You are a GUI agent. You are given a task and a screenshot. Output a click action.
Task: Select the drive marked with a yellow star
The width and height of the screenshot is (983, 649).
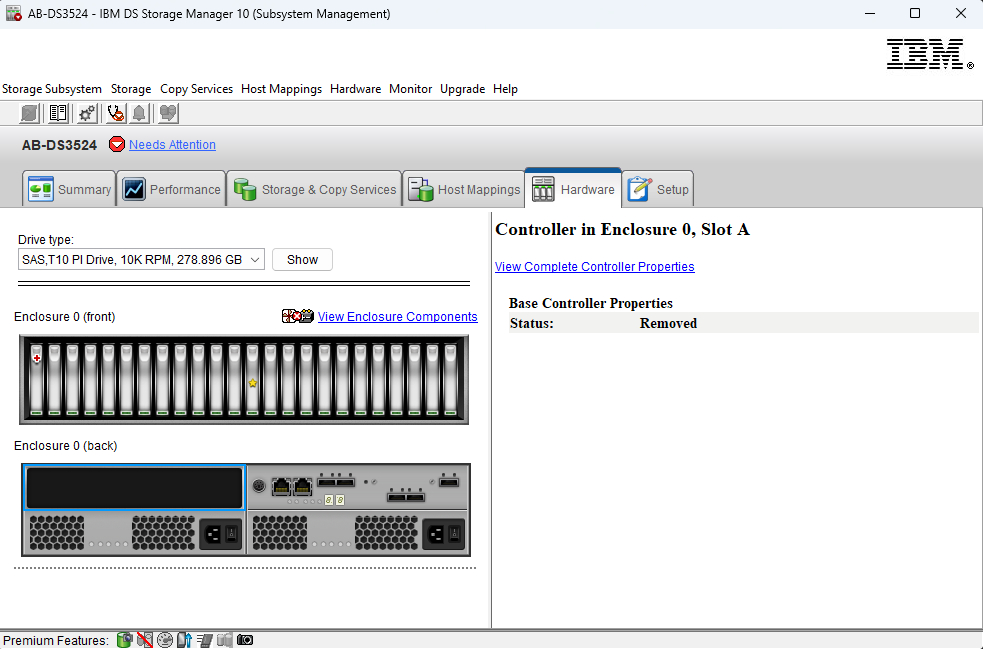pos(253,380)
